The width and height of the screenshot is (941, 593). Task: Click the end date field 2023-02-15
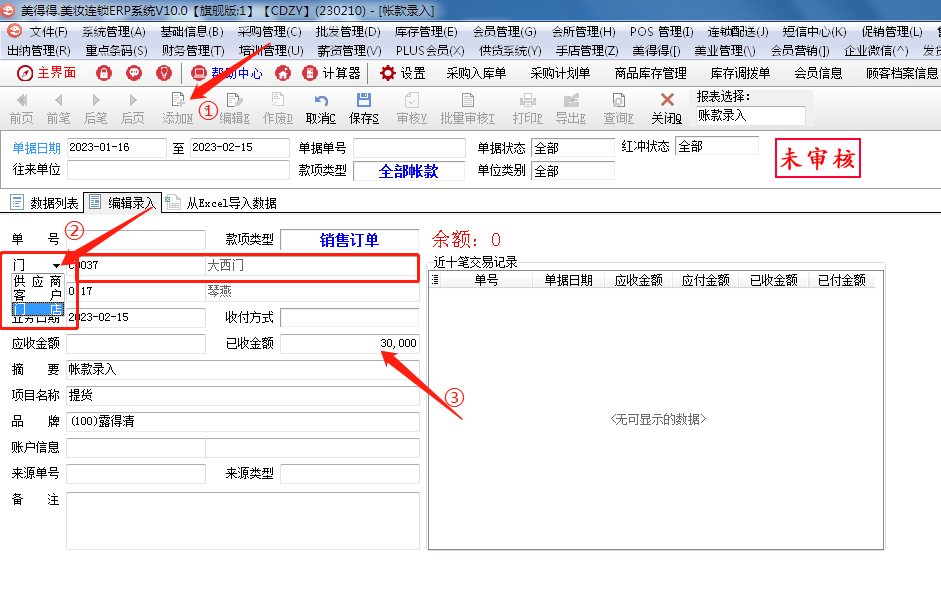coord(240,148)
